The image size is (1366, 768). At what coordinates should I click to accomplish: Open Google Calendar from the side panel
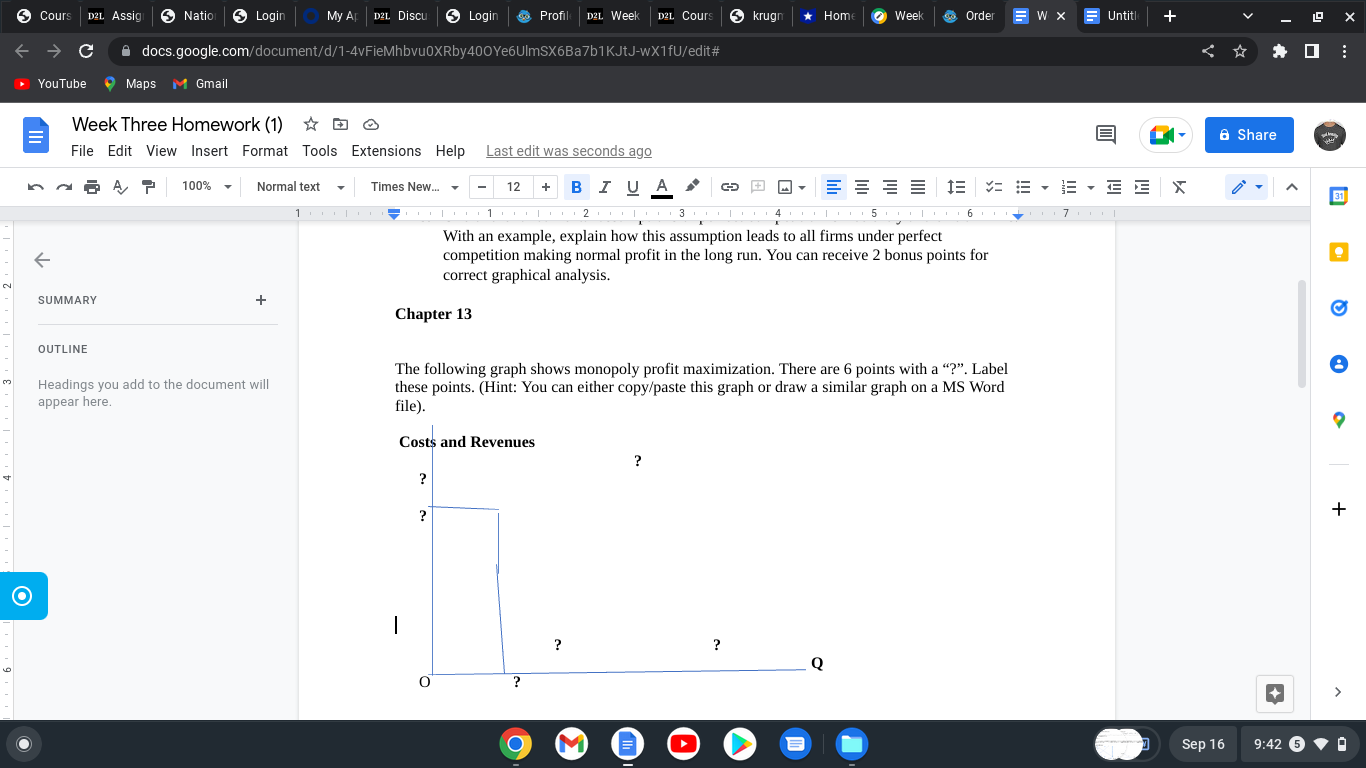click(x=1338, y=195)
